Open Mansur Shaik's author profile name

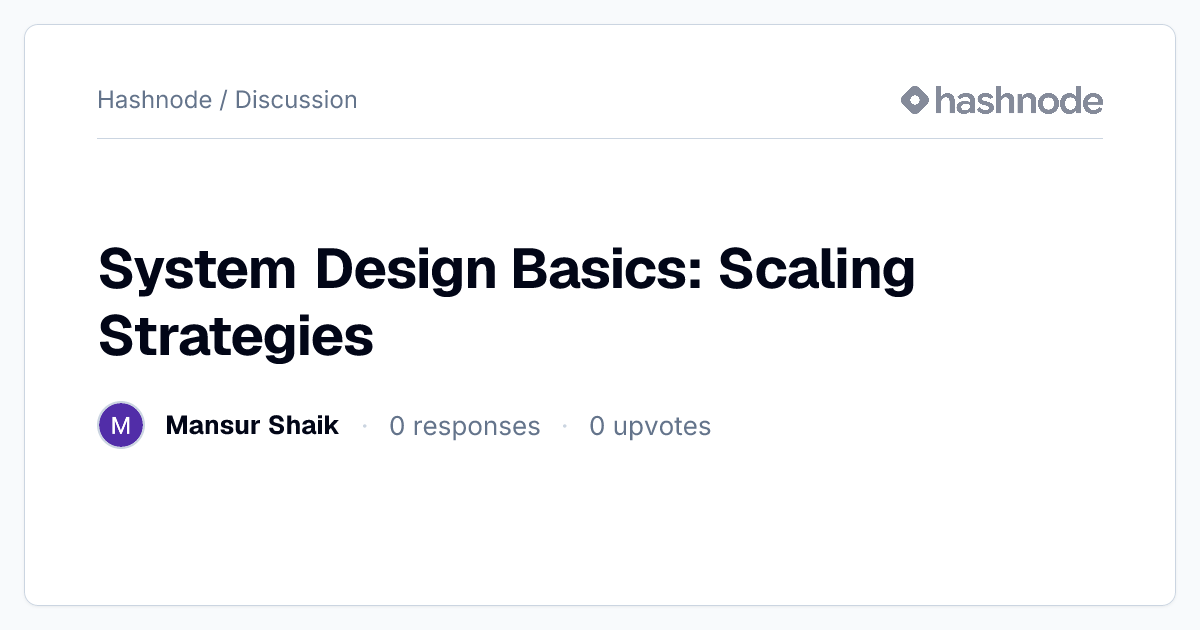click(252, 426)
